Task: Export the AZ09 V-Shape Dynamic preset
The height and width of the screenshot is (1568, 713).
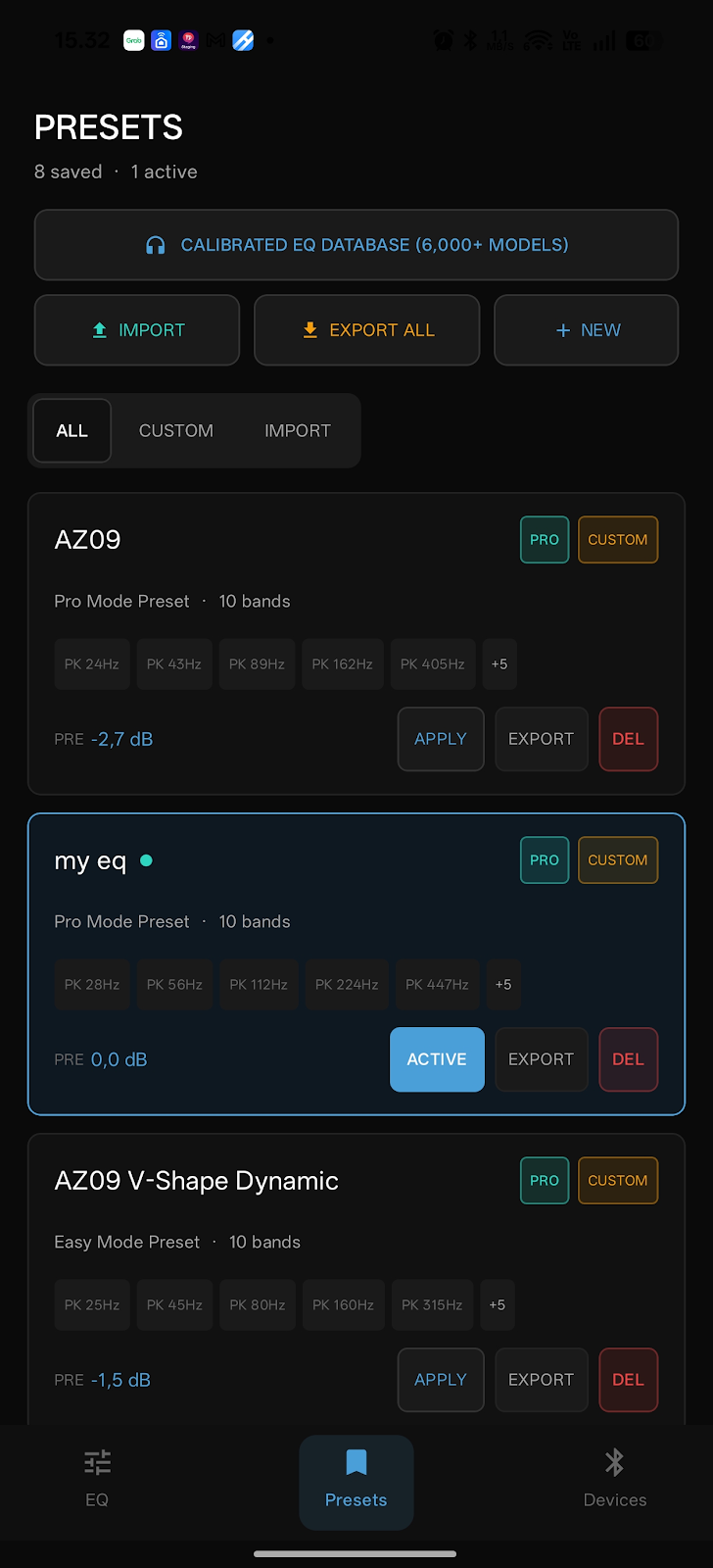Action: 541,1380
